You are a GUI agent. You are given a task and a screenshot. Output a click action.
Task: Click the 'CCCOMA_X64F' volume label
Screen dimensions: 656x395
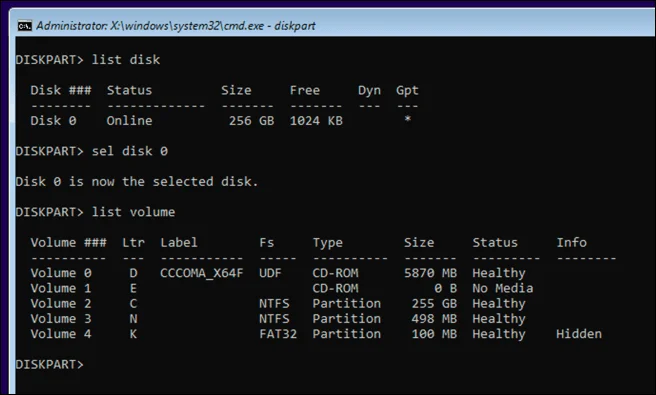coord(202,273)
